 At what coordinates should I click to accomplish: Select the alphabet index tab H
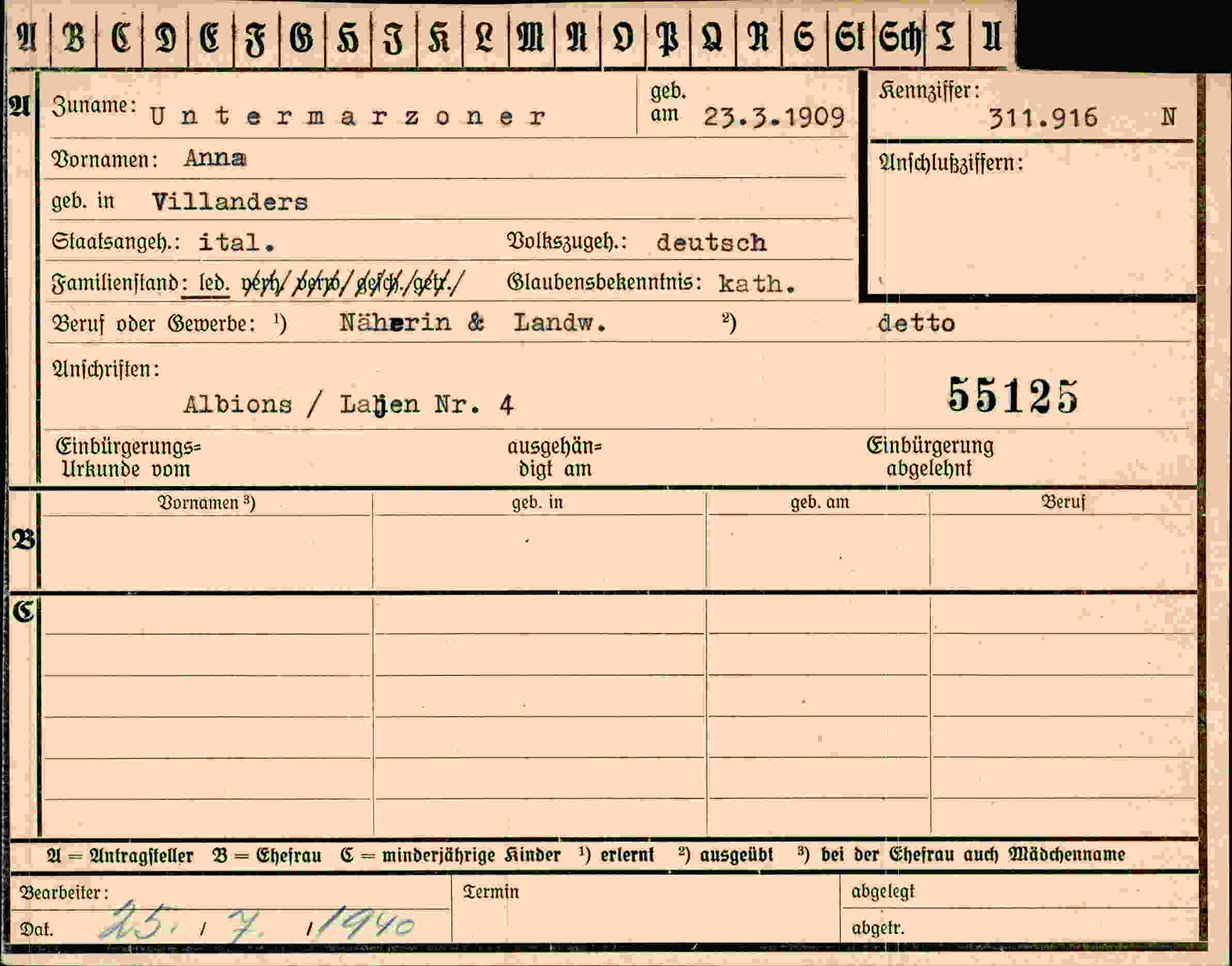pyautogui.click(x=348, y=37)
